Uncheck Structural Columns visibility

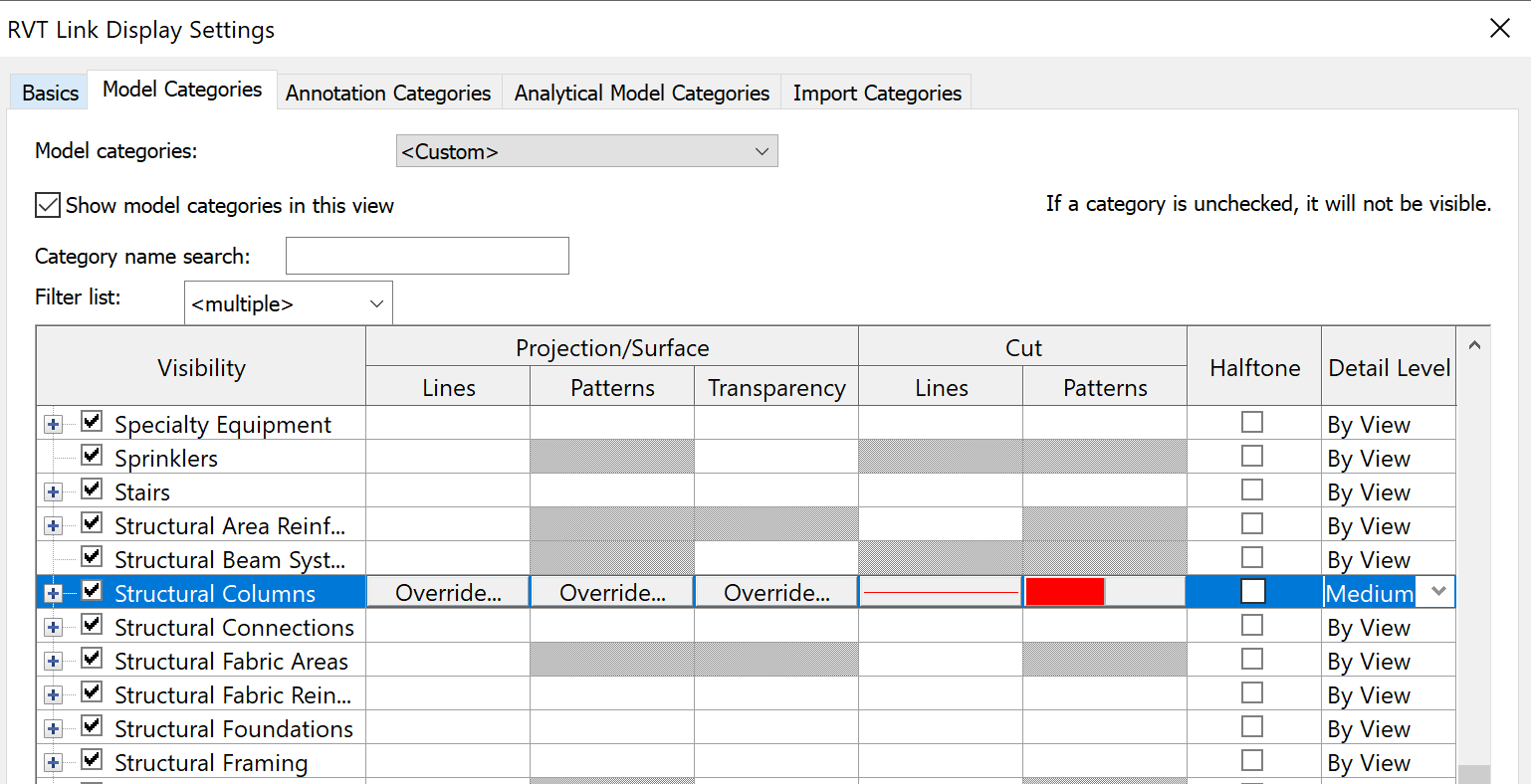[x=92, y=591]
